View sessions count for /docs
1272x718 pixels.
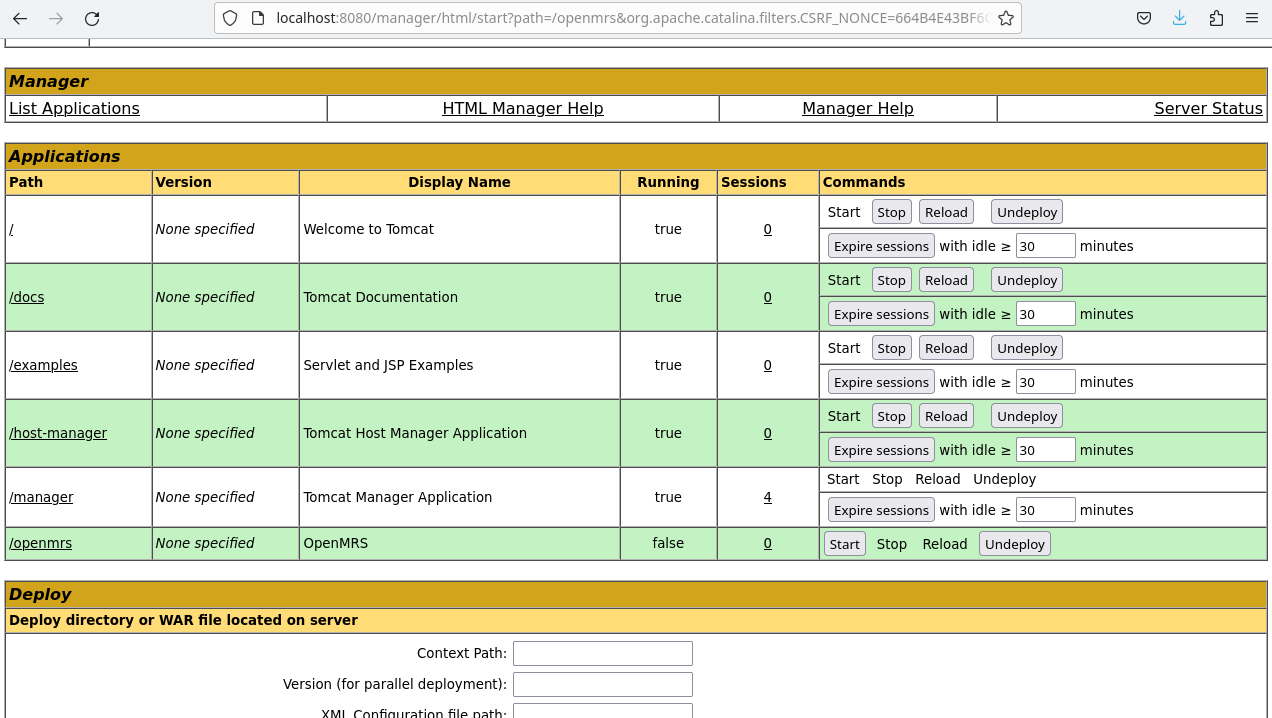(x=768, y=297)
